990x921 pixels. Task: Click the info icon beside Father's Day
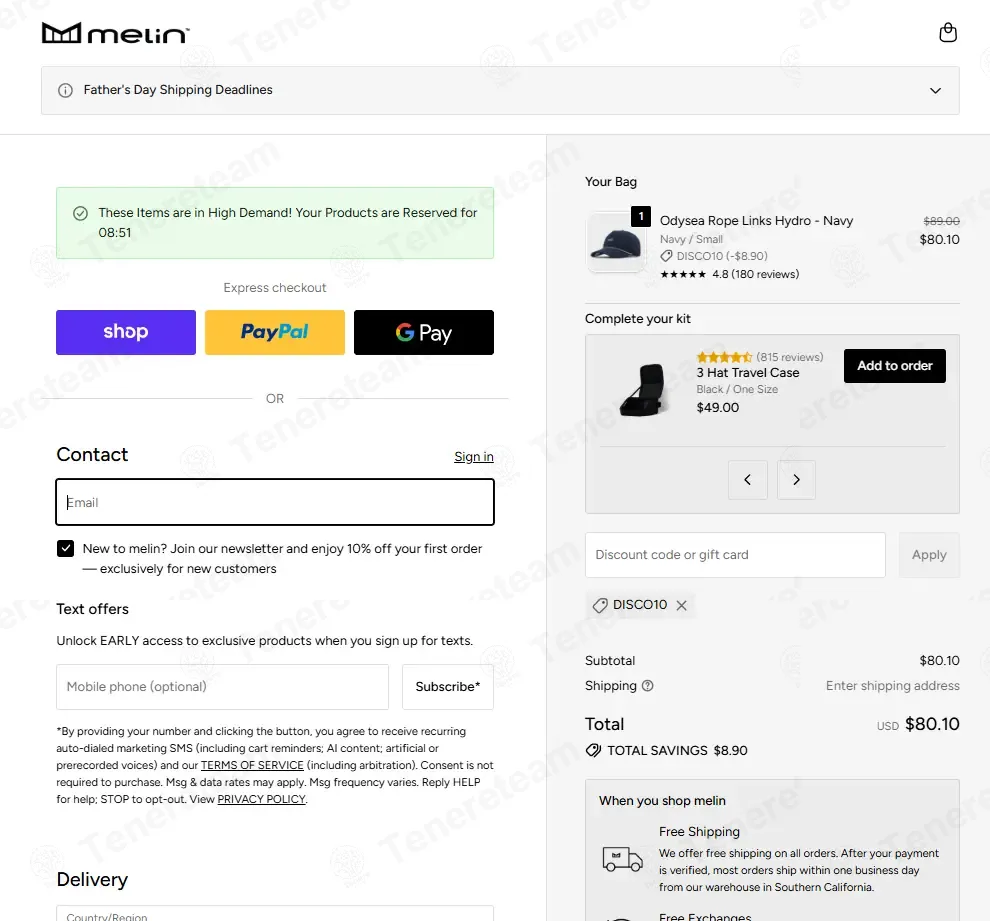(65, 90)
